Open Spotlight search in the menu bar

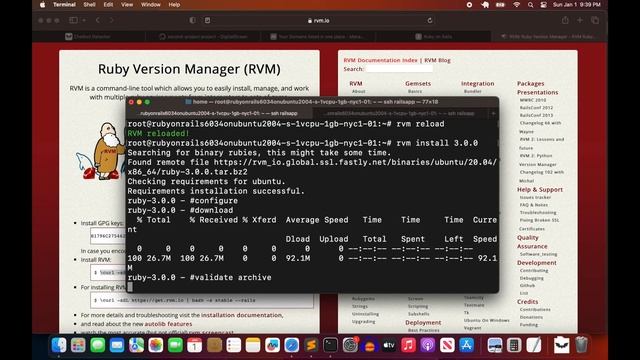pyautogui.click(x=530, y=5)
